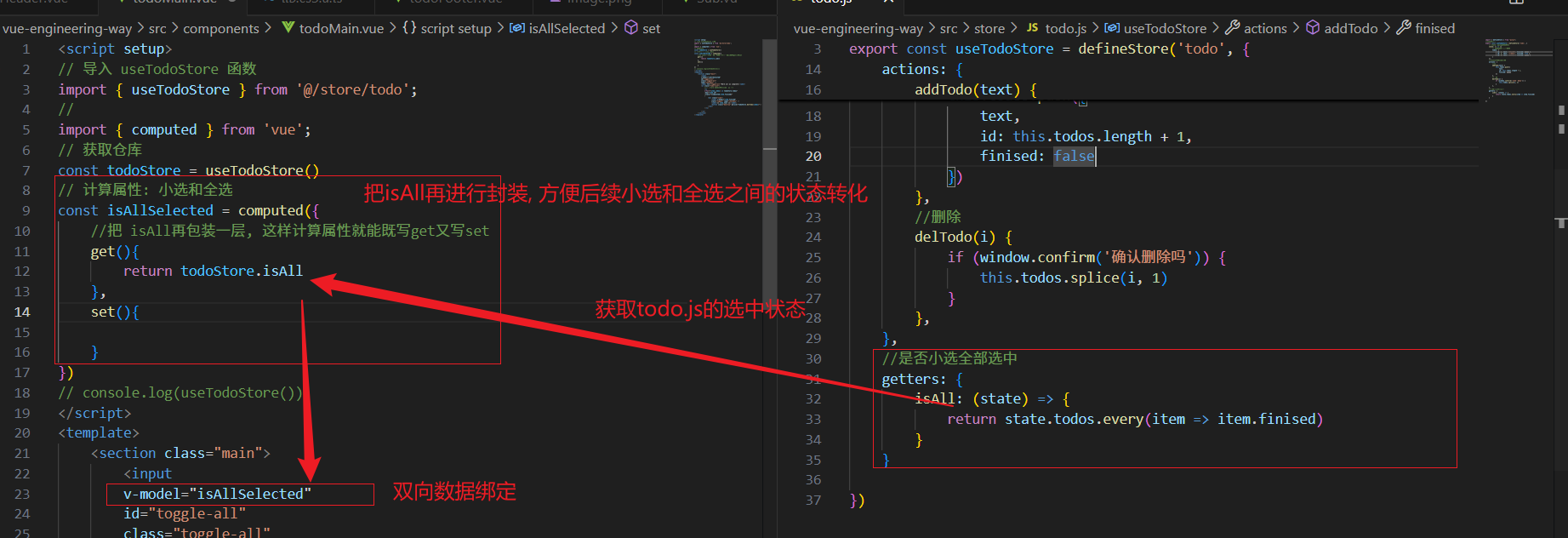The width and height of the screenshot is (1568, 538).
Task: Click line number 9 in left editor
Action: (x=26, y=210)
